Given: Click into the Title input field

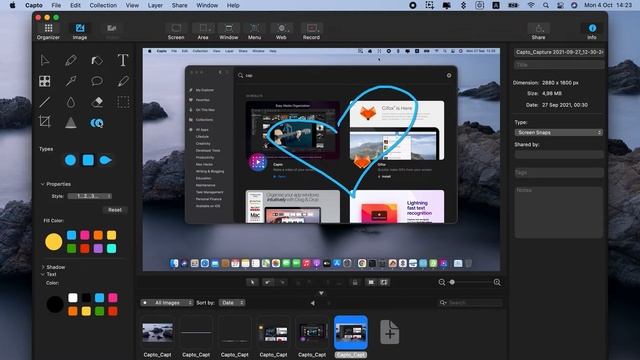Looking at the screenshot, I should tap(559, 65).
